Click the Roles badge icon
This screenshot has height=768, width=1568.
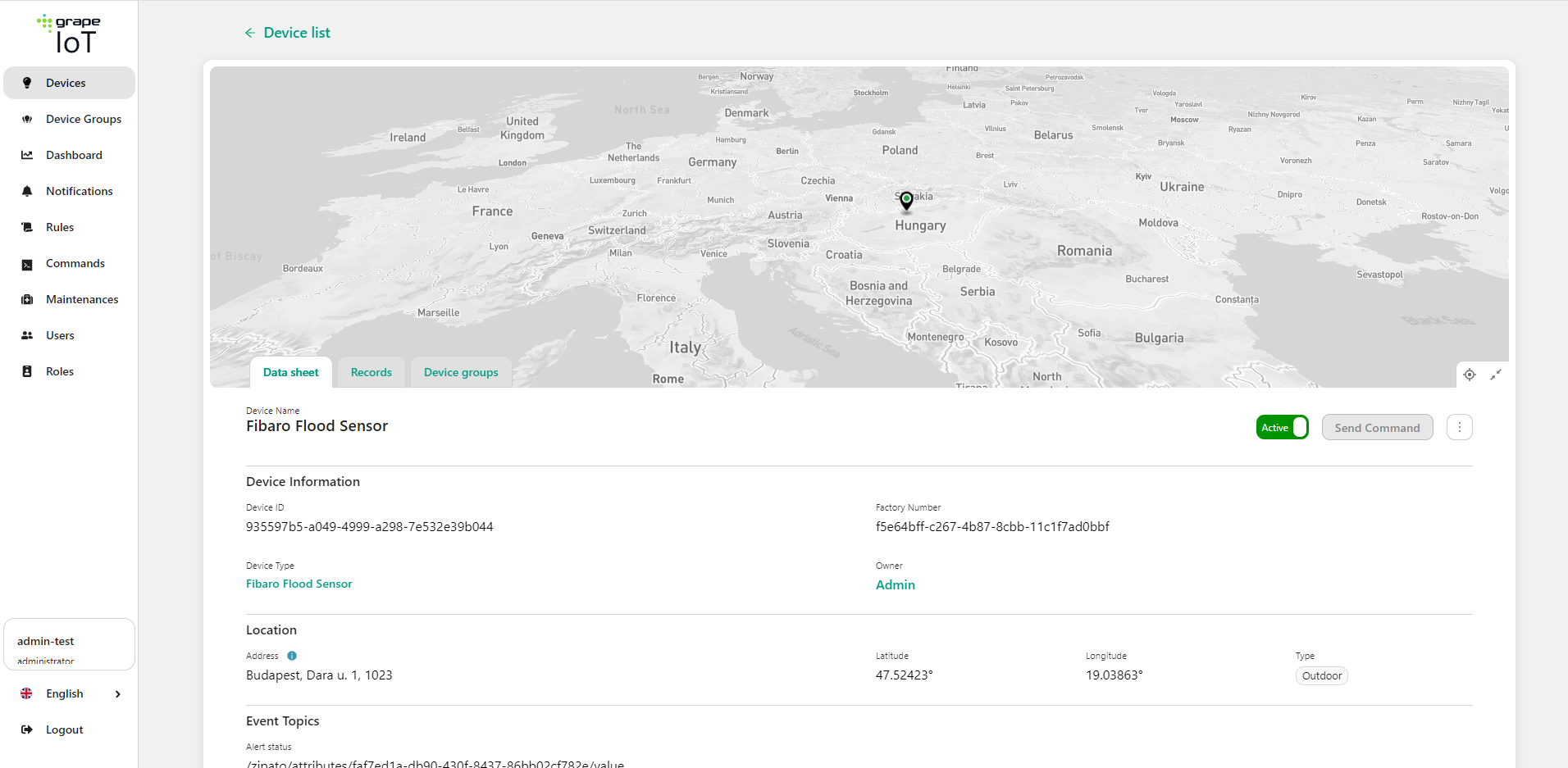pos(27,371)
